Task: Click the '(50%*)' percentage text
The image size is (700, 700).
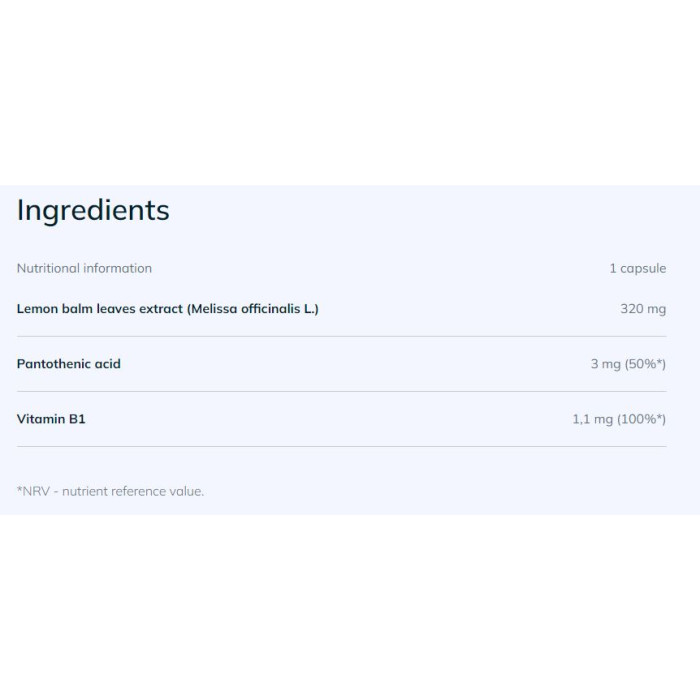Action: coord(645,364)
